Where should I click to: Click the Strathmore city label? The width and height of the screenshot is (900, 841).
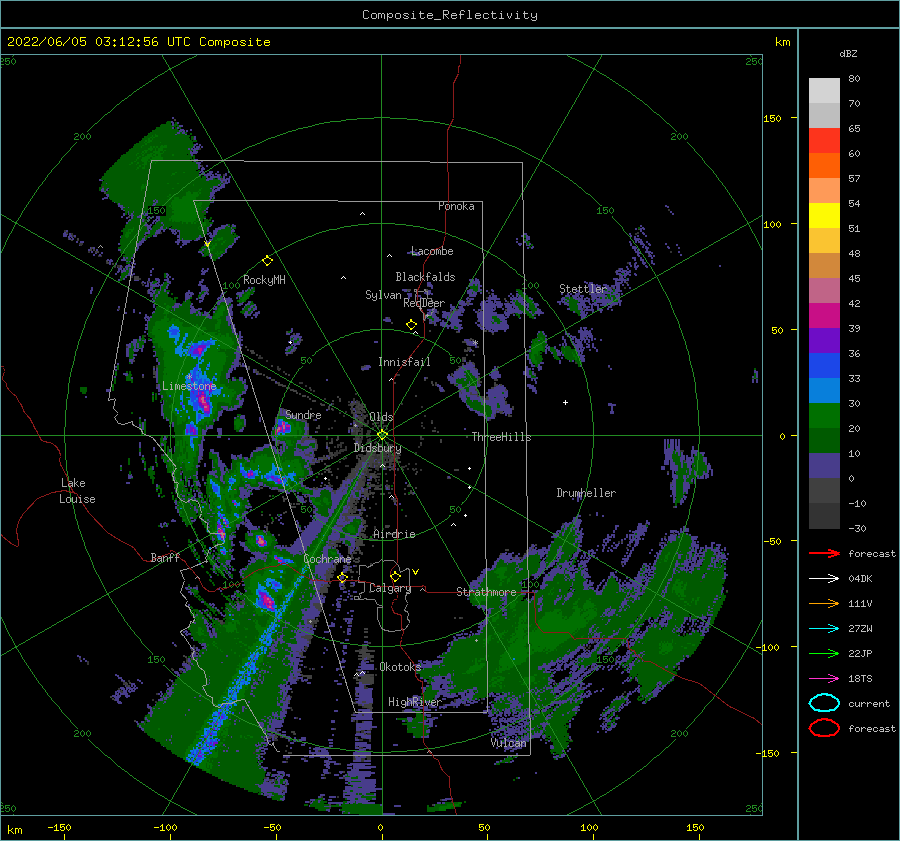pos(486,592)
